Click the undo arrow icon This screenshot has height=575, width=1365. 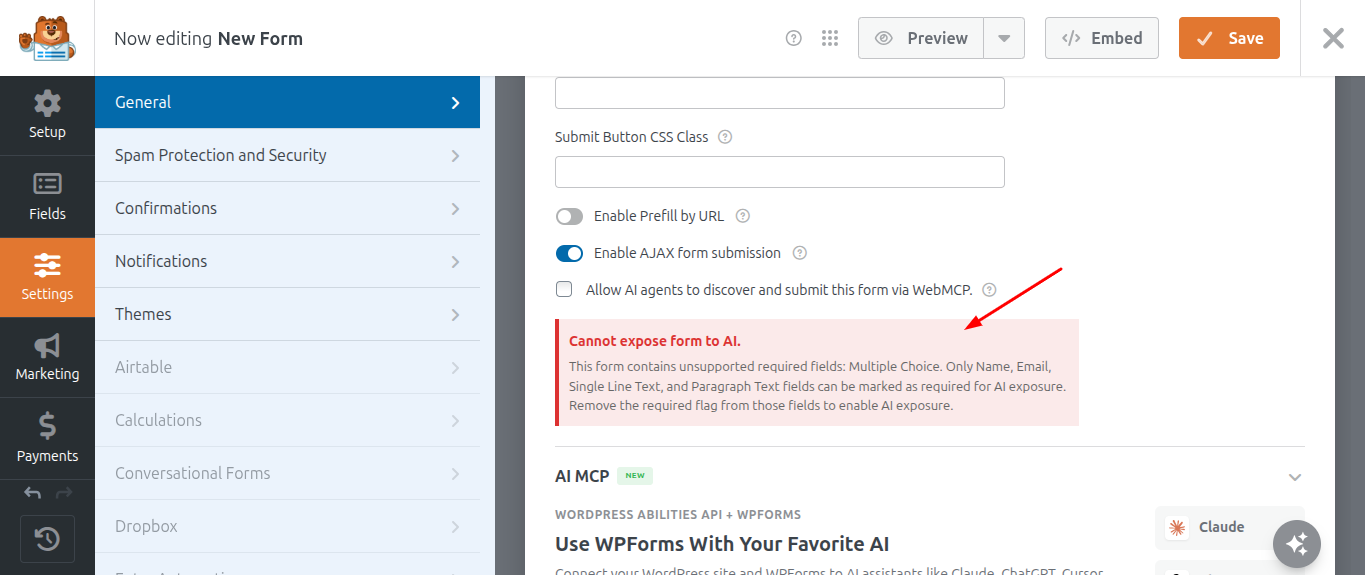32,492
